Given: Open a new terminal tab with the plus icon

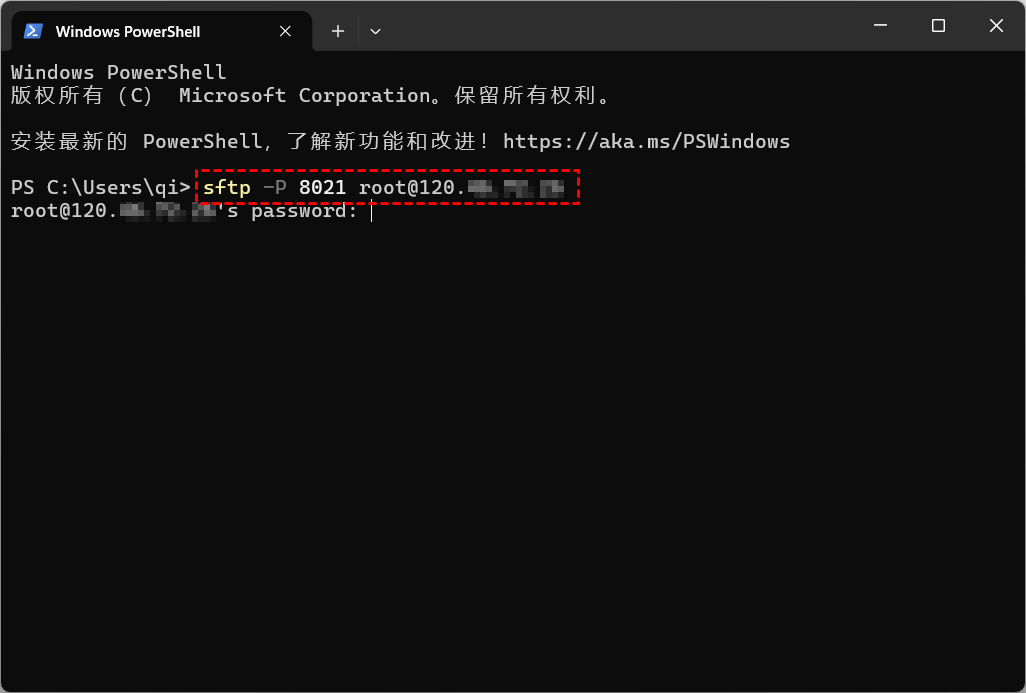Looking at the screenshot, I should (x=337, y=31).
